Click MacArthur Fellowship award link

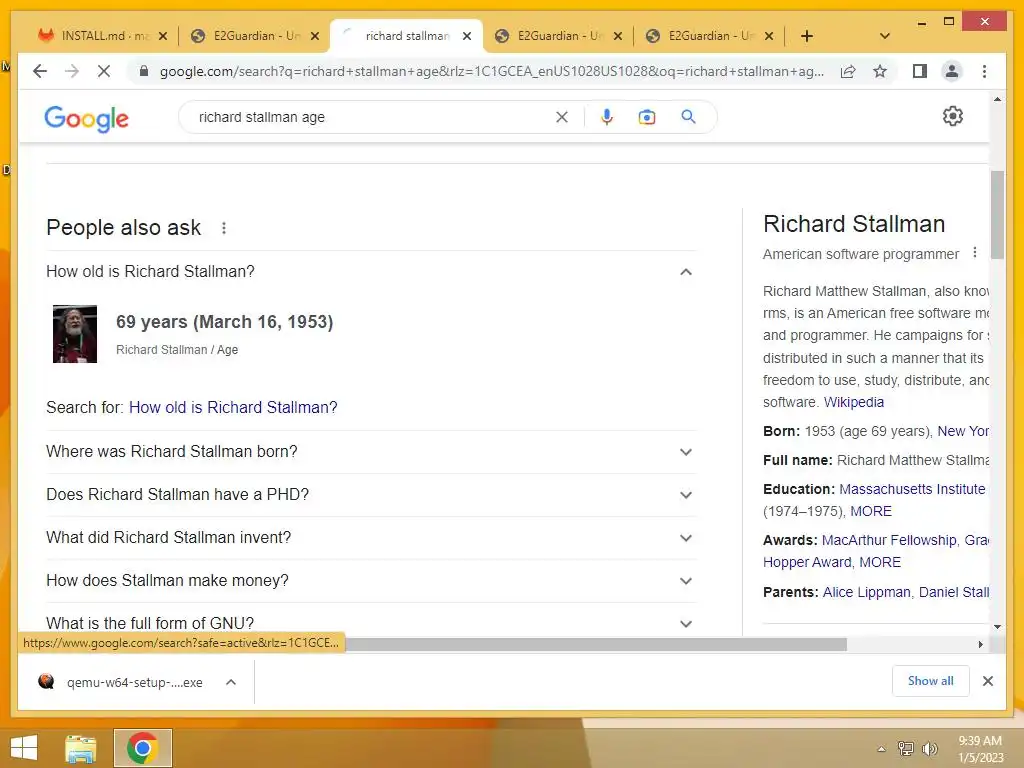coord(889,540)
